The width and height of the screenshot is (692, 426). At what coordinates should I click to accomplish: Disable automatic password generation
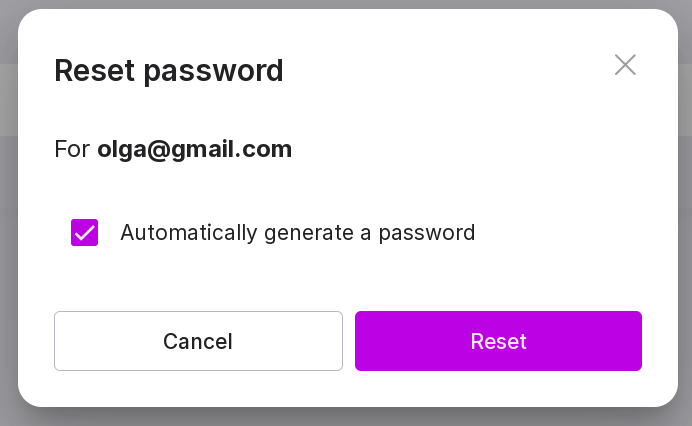point(85,233)
